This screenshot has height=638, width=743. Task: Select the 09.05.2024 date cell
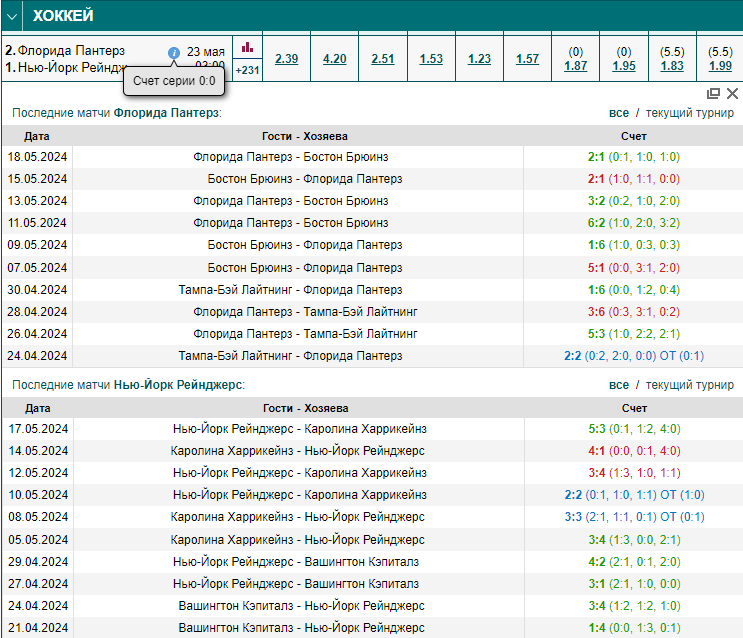[x=37, y=245]
